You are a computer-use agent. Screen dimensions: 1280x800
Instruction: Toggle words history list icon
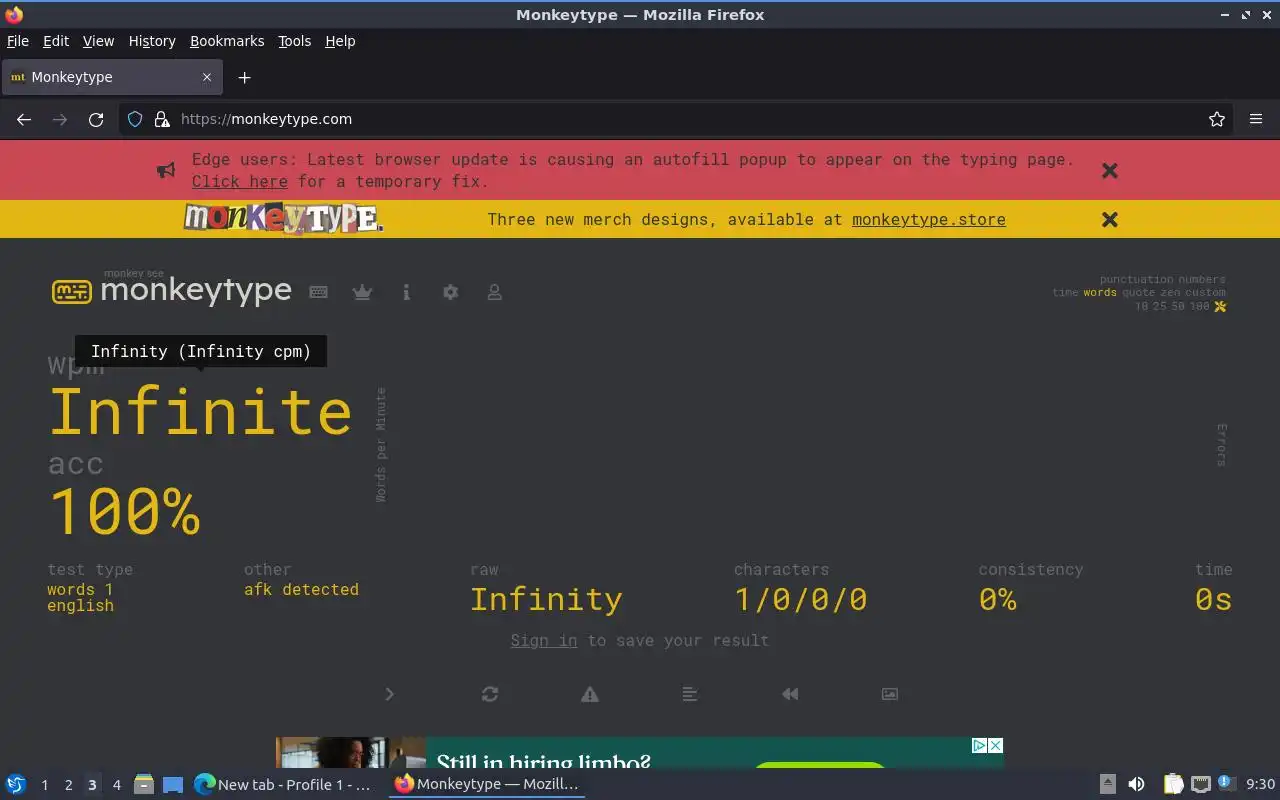[x=690, y=694]
